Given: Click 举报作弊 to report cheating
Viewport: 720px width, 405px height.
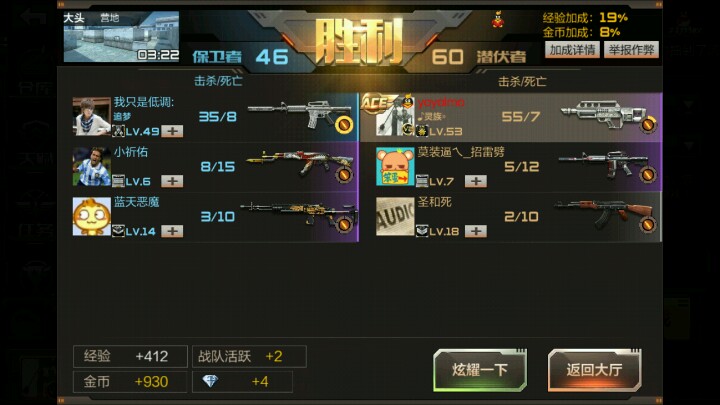Looking at the screenshot, I should point(631,50).
